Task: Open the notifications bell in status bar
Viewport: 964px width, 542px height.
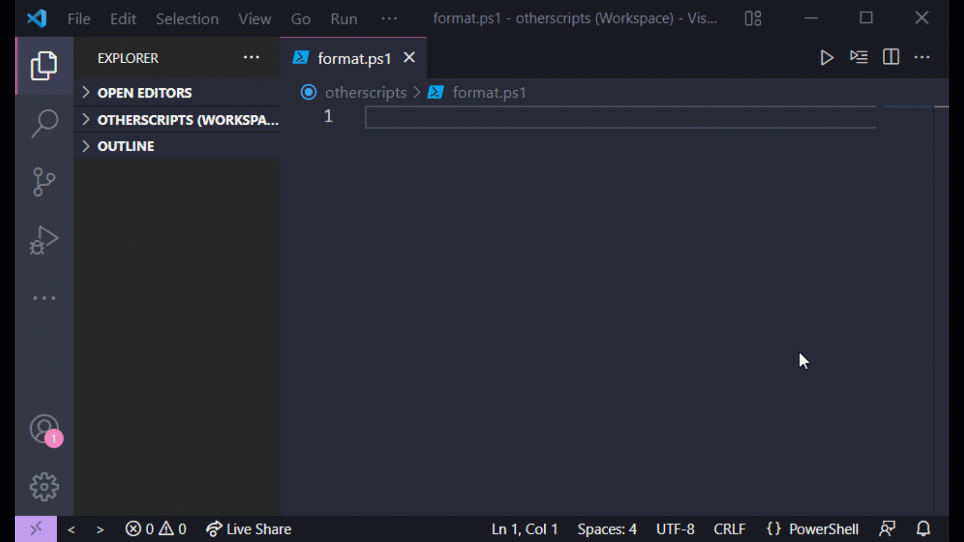Action: point(924,529)
